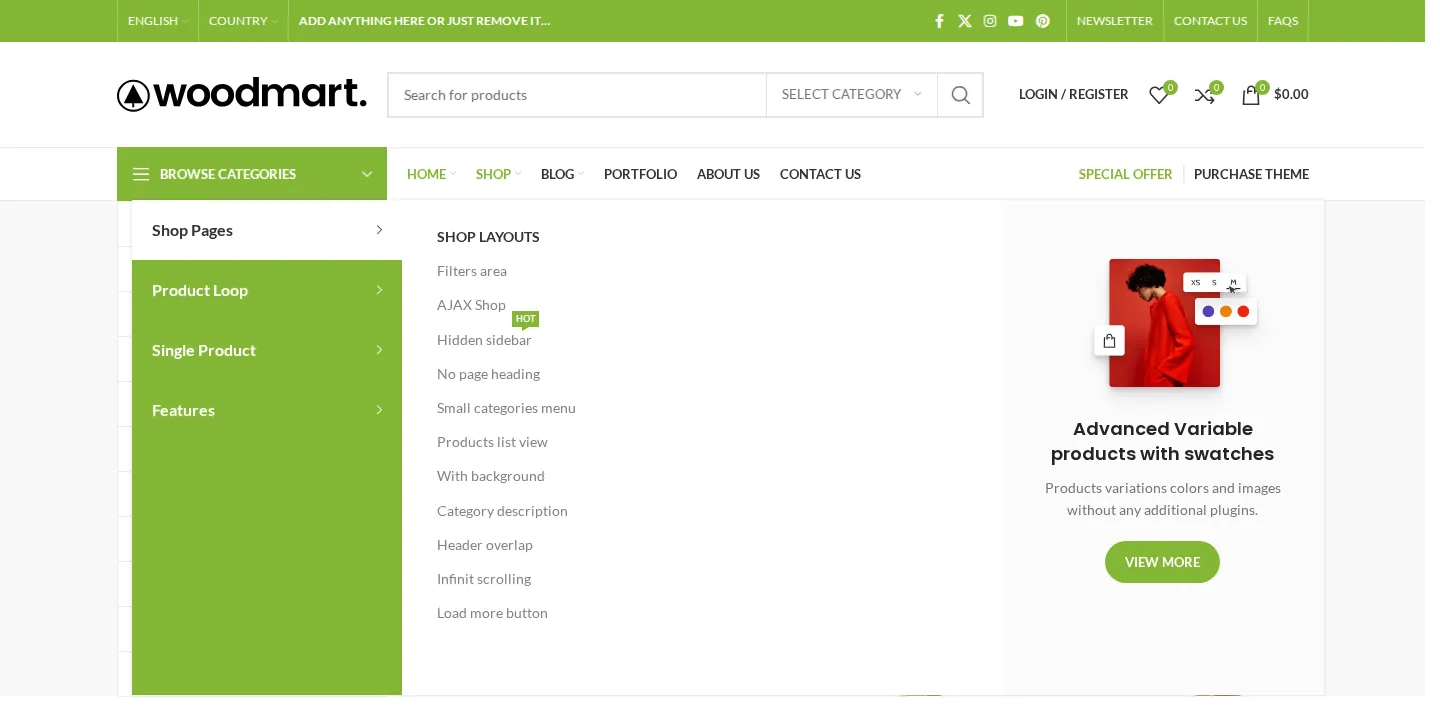Open Filters area layout
1440x720 pixels.
point(472,271)
